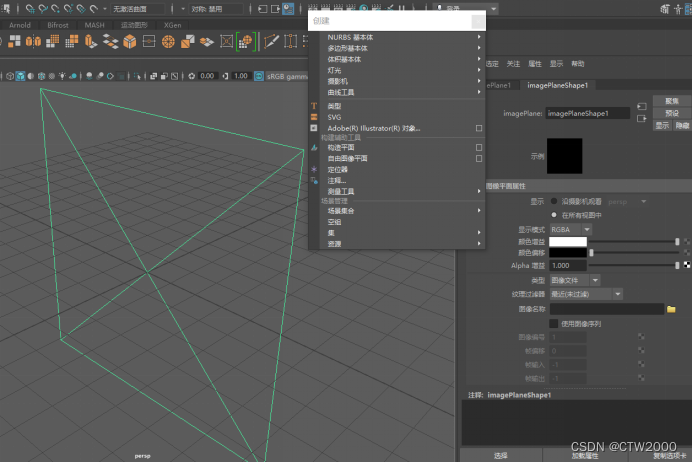The height and width of the screenshot is (462, 693).
Task: Click the sRGB color management toggle icon
Action: click(259, 76)
